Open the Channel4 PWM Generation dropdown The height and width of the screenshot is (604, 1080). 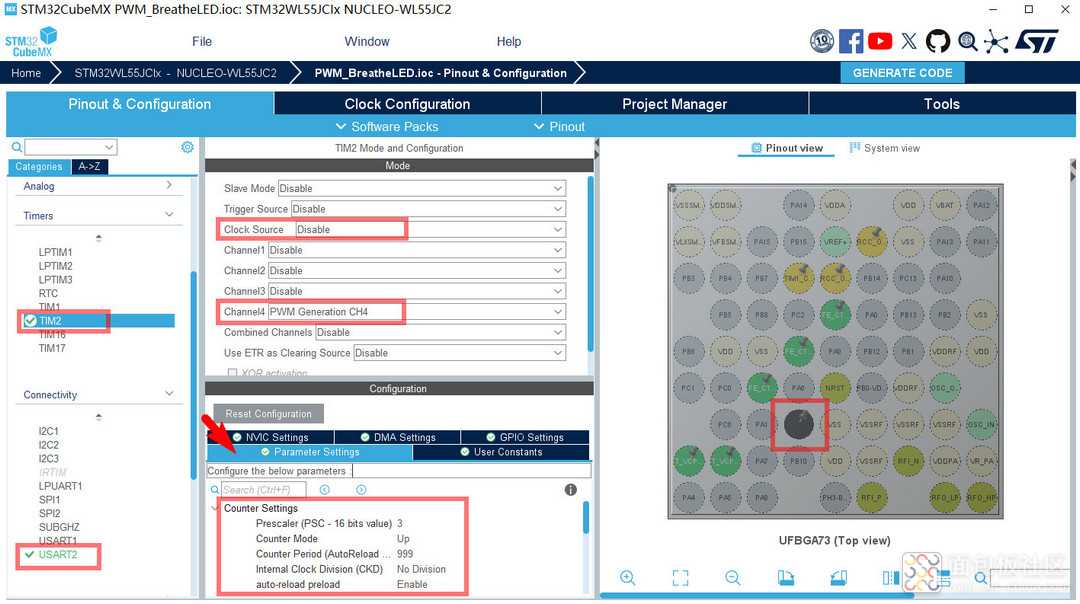[417, 312]
